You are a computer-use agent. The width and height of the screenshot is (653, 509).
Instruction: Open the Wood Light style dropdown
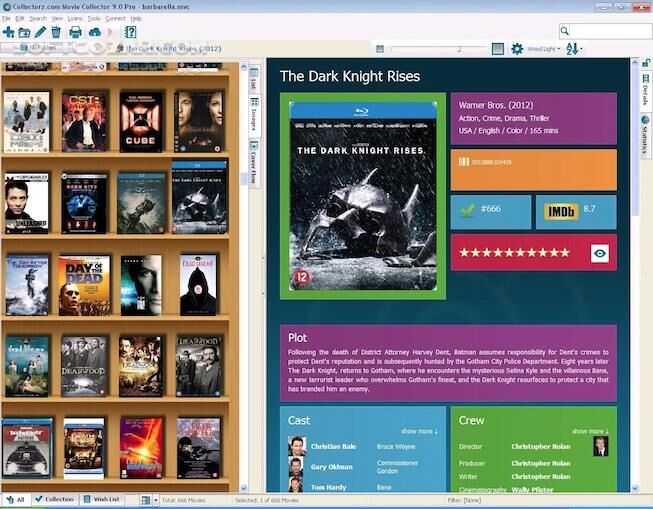click(x=543, y=49)
